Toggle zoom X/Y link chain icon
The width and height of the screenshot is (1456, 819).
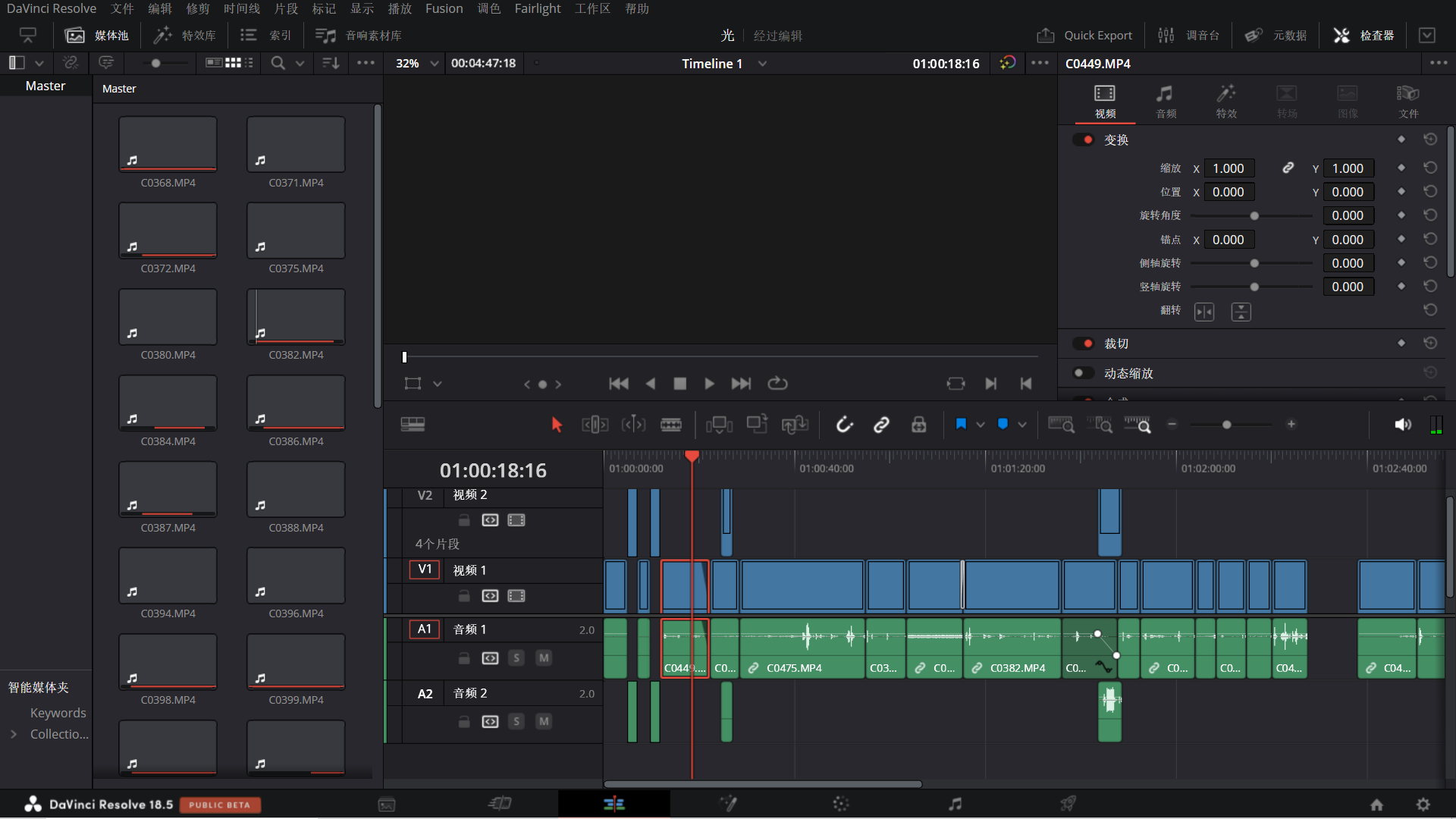[x=1288, y=168]
